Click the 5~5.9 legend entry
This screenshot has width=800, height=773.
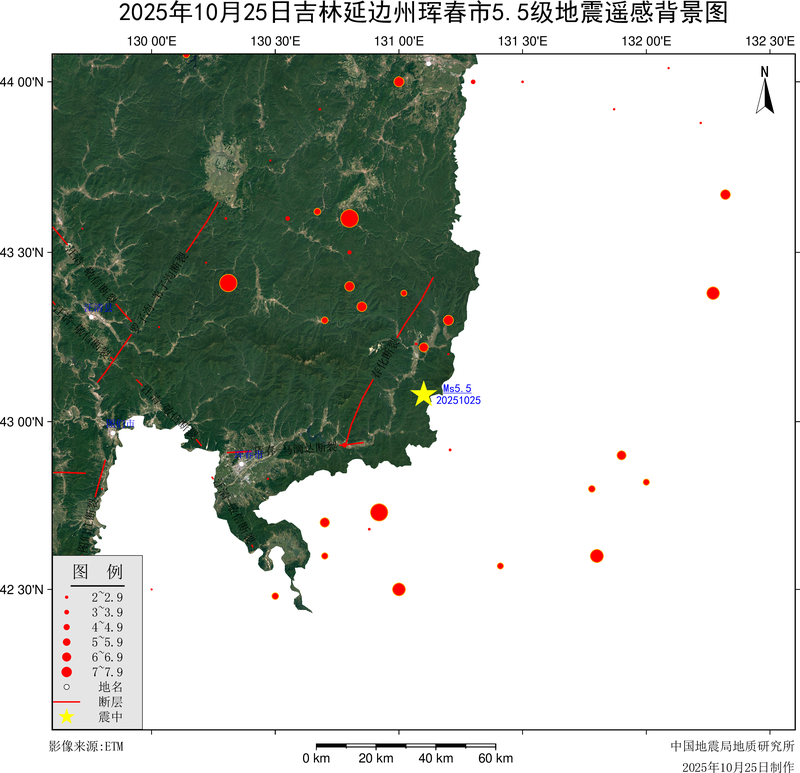[66, 641]
